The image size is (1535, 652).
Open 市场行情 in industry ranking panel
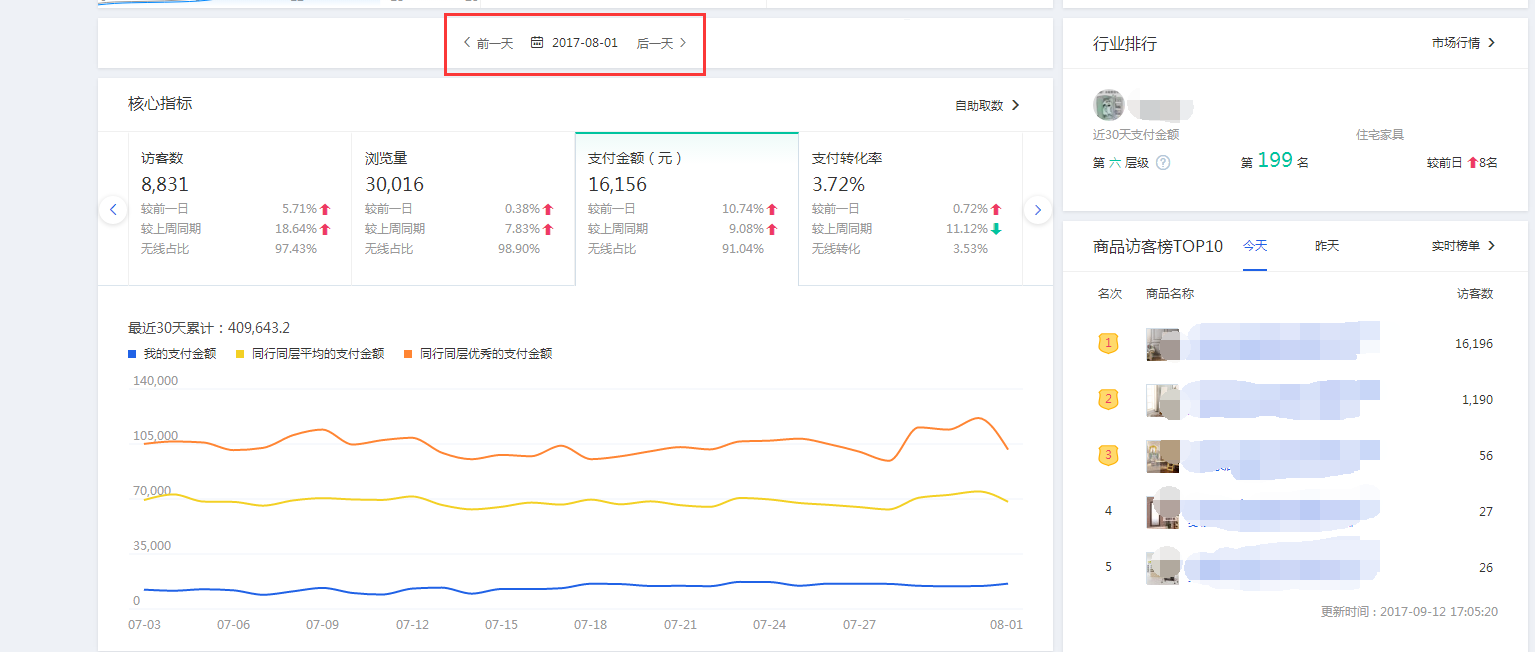pyautogui.click(x=1463, y=43)
